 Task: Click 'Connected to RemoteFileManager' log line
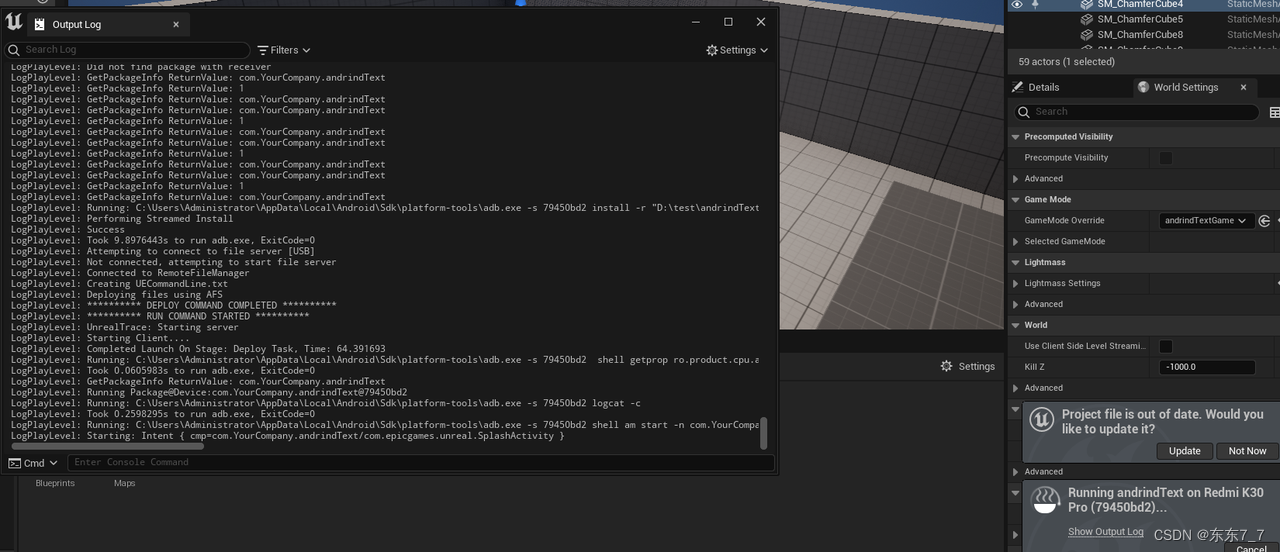[x=130, y=273]
